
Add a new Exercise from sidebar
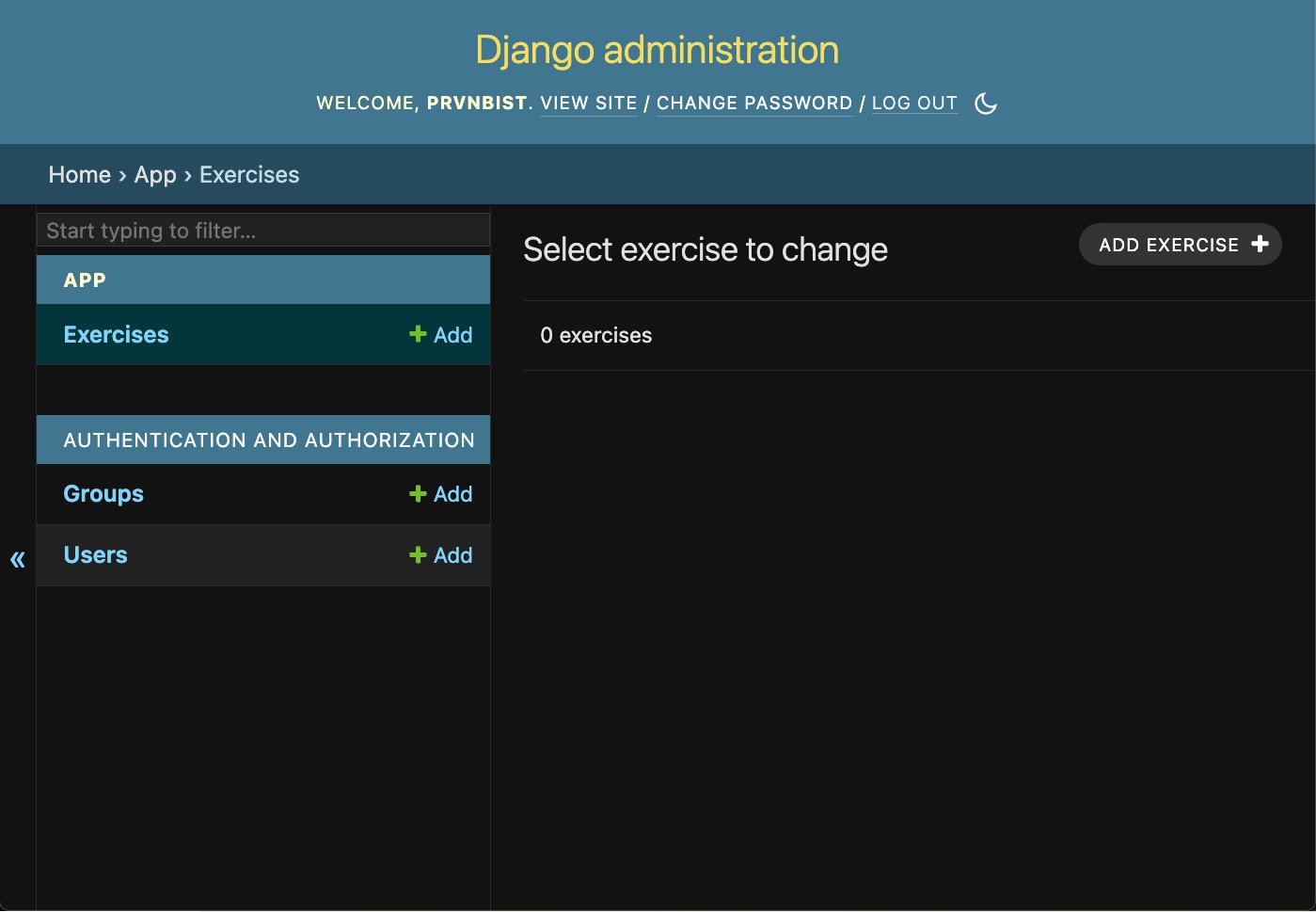[441, 335]
